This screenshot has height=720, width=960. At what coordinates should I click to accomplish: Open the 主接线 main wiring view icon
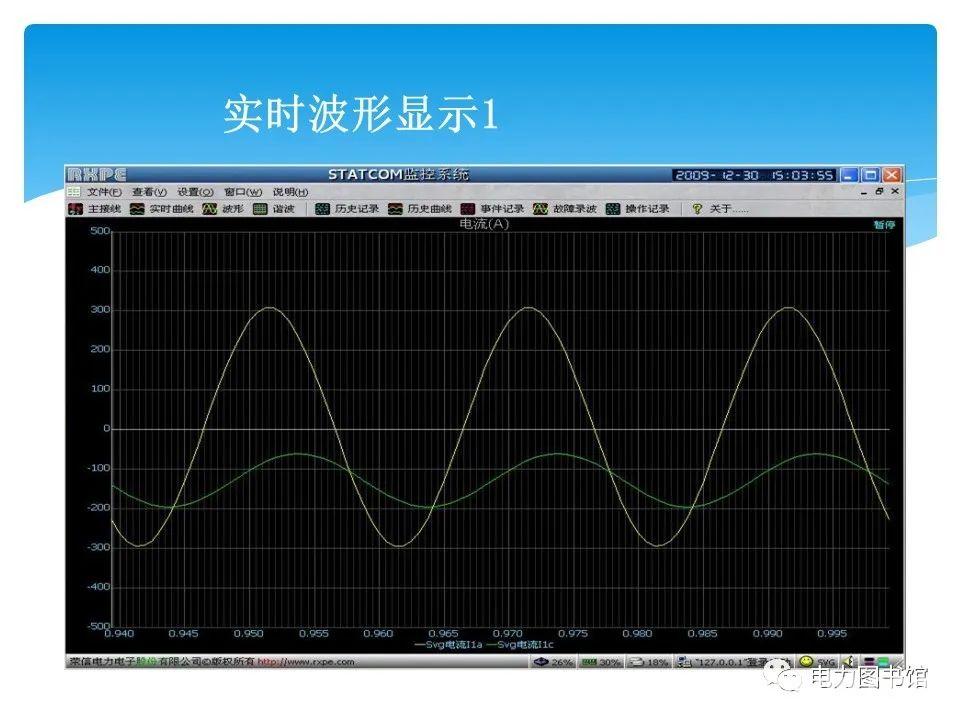click(75, 209)
